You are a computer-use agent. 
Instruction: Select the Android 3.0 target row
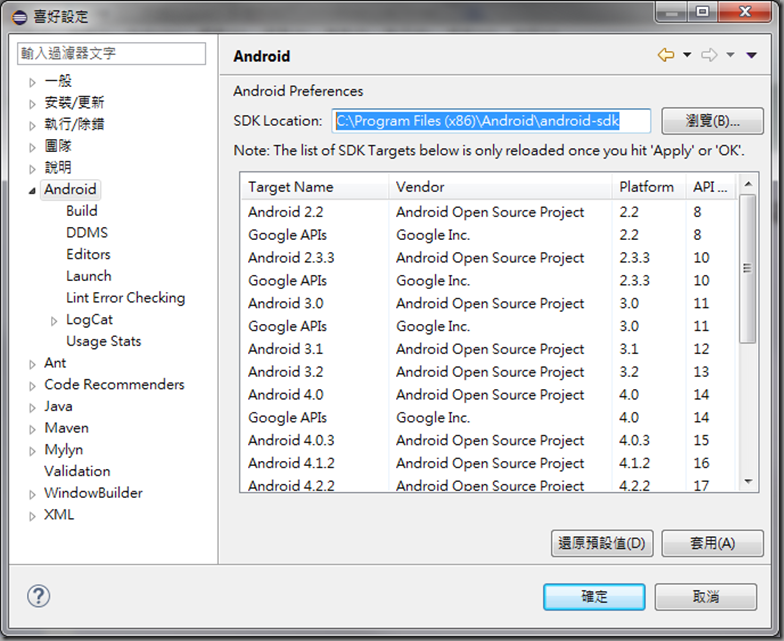coord(489,303)
